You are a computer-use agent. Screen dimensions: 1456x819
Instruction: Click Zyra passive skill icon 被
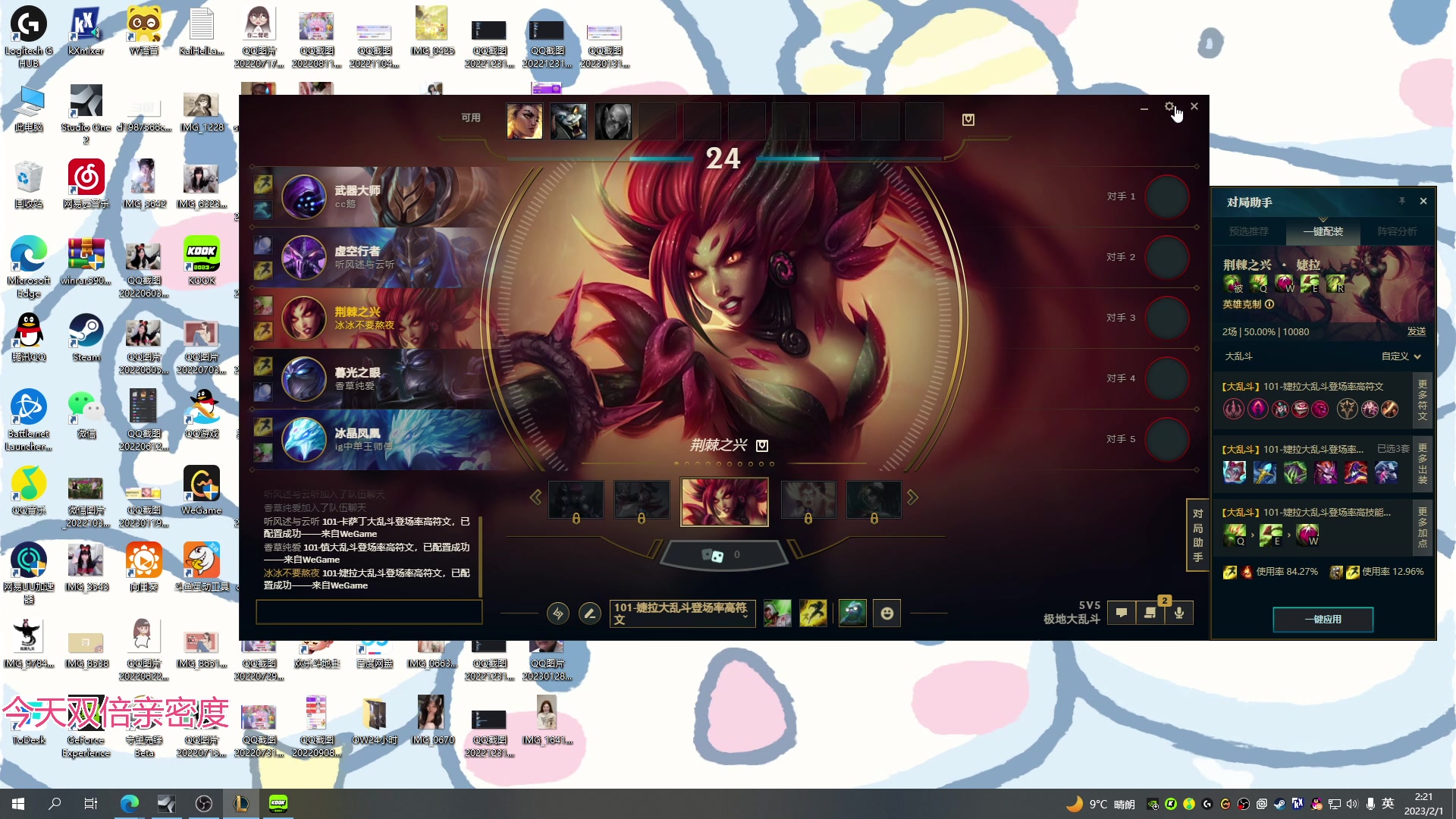click(x=1233, y=284)
